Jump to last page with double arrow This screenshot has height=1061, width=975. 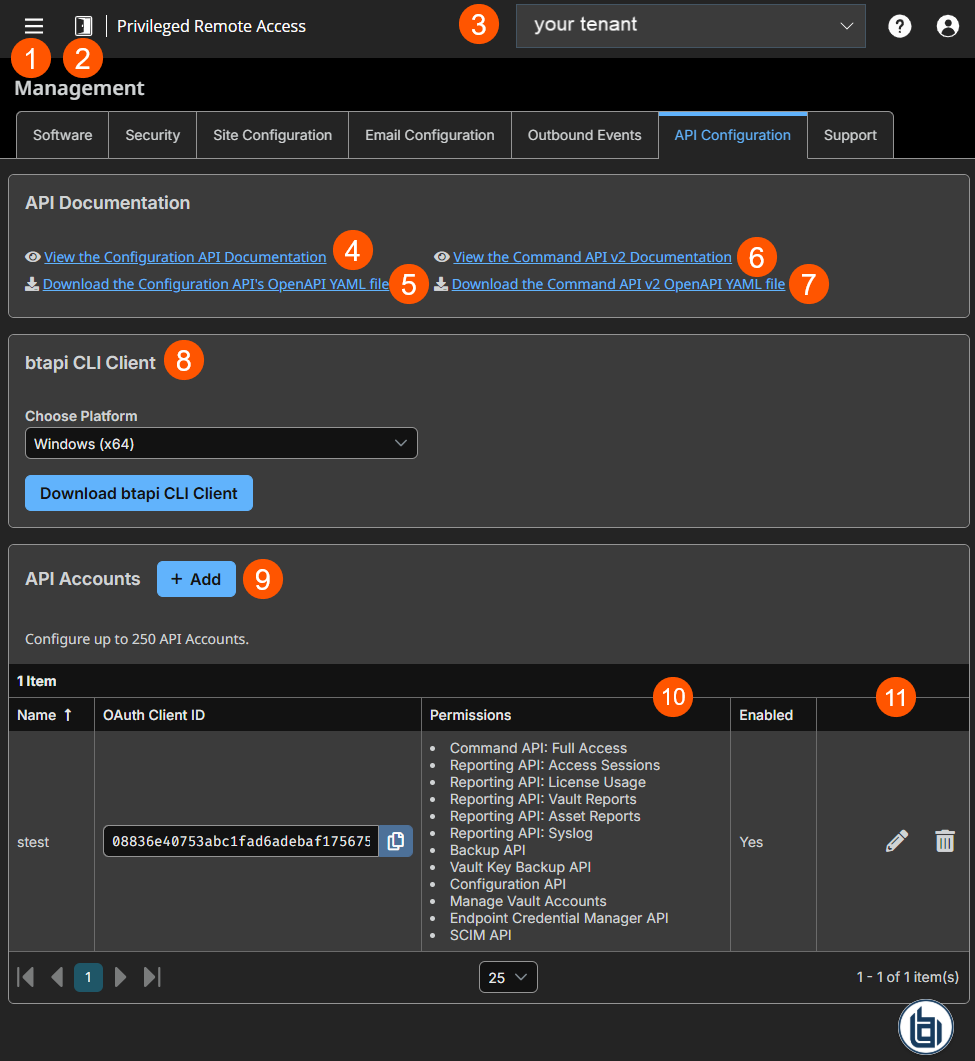tap(152, 977)
